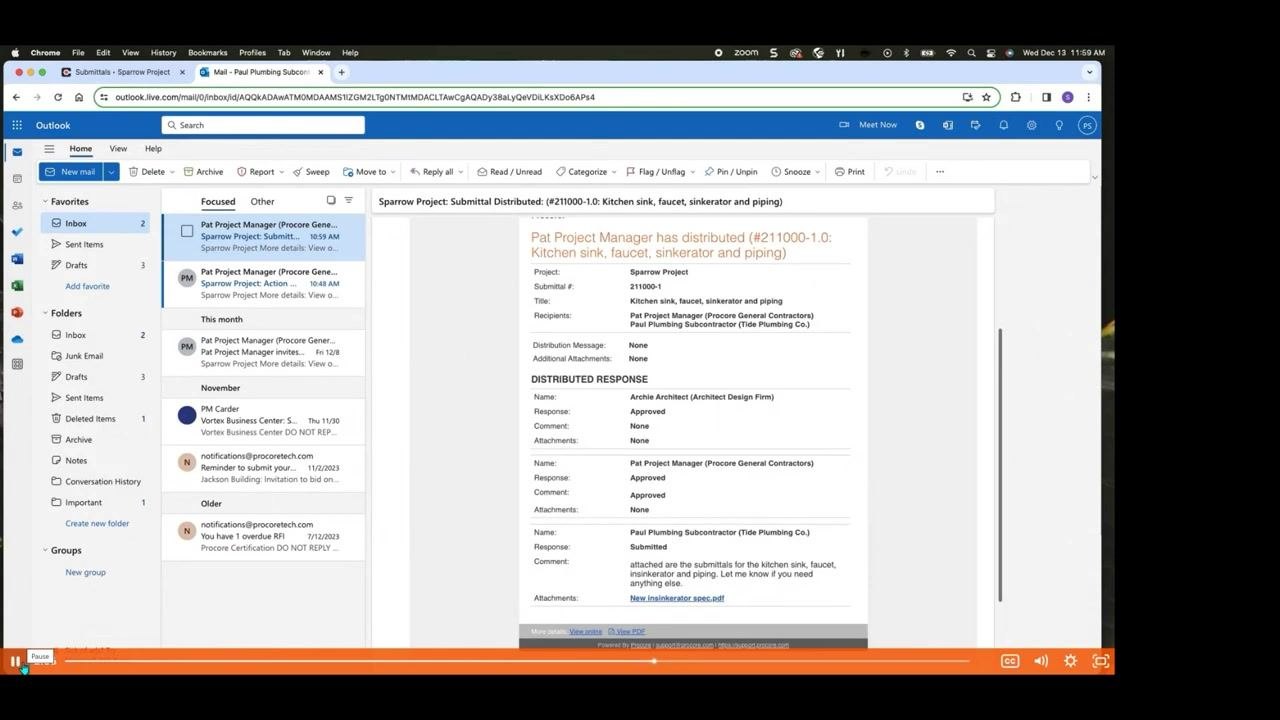
Task: Open the New insinkerator spec.pdf attachment link
Action: pyautogui.click(x=677, y=598)
